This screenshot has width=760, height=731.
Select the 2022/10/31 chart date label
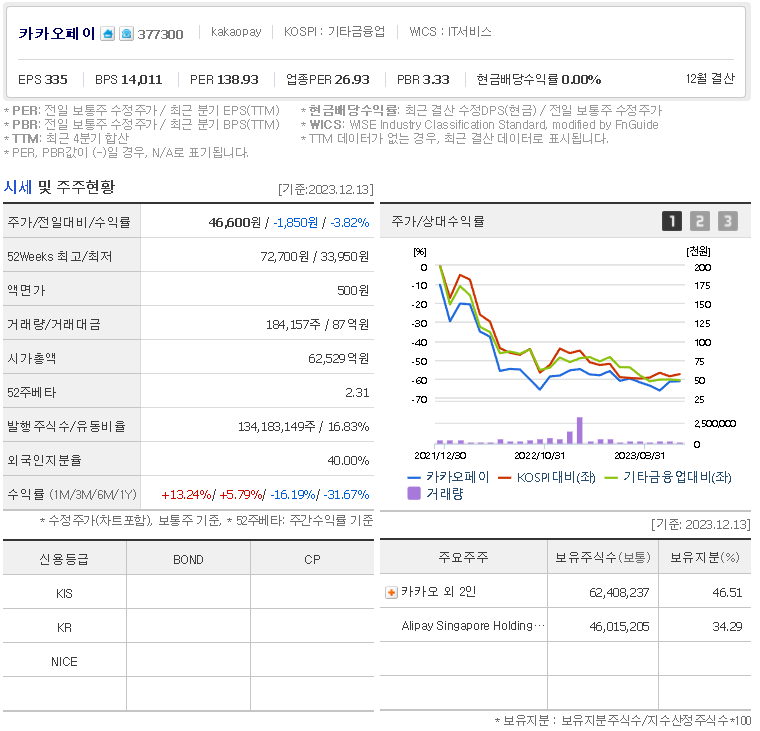point(539,456)
